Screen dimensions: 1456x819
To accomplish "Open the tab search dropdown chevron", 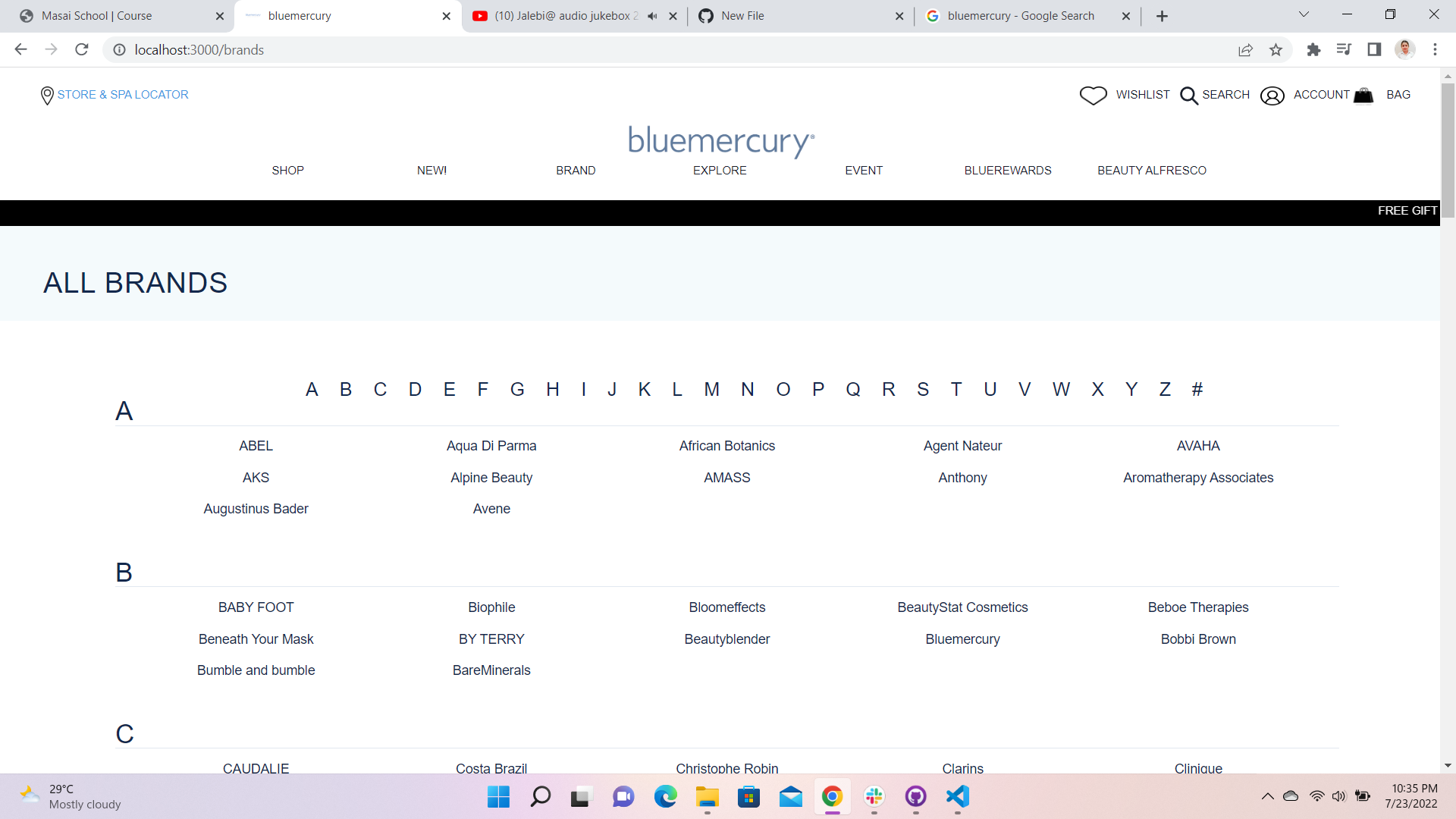I will 1304,14.
